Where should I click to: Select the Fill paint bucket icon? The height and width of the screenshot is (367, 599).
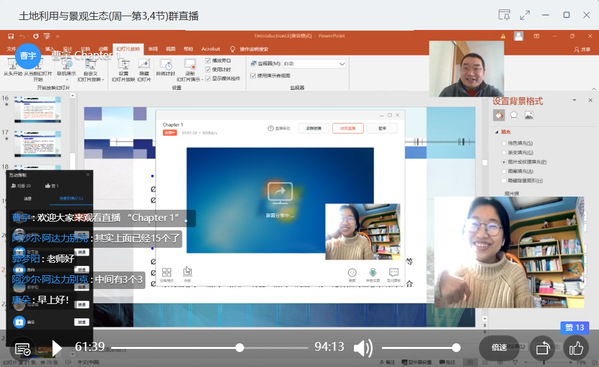coord(499,115)
